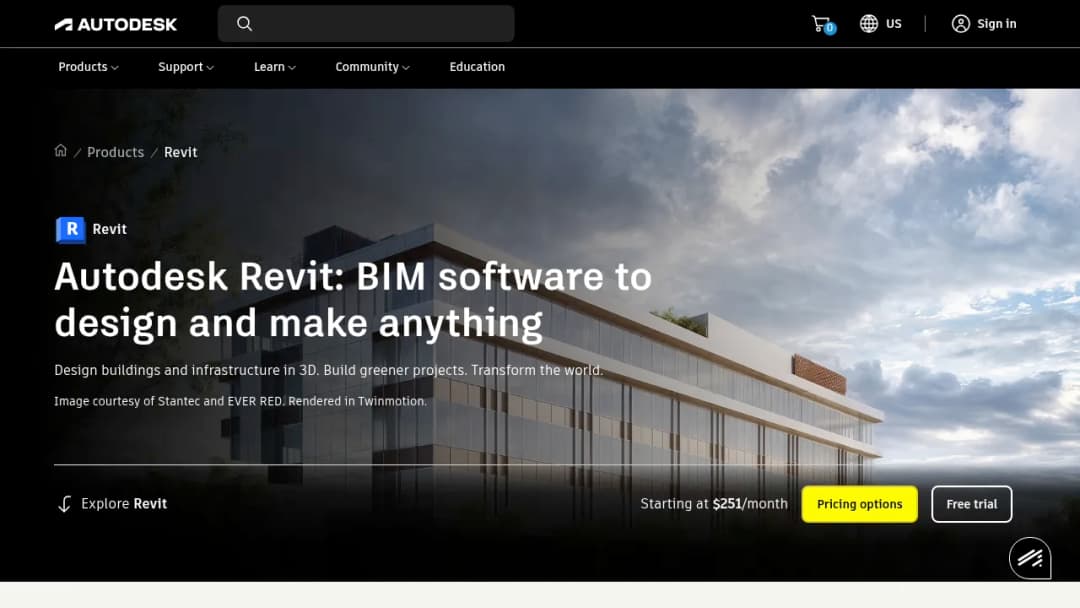This screenshot has width=1080, height=608.
Task: Click the Explore Revit down-arrow icon
Action: [64, 504]
